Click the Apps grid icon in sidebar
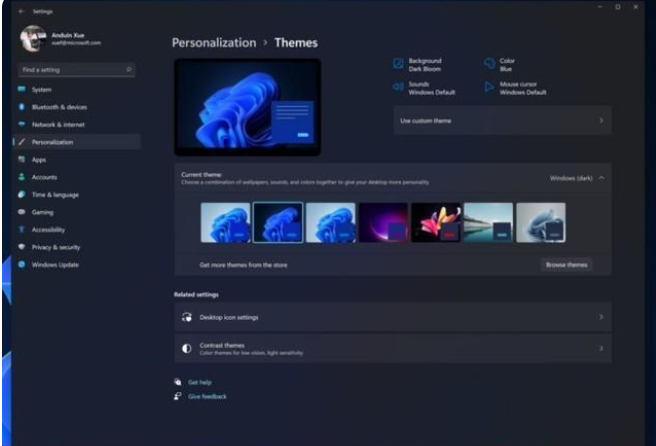656x446 pixels. click(x=22, y=159)
